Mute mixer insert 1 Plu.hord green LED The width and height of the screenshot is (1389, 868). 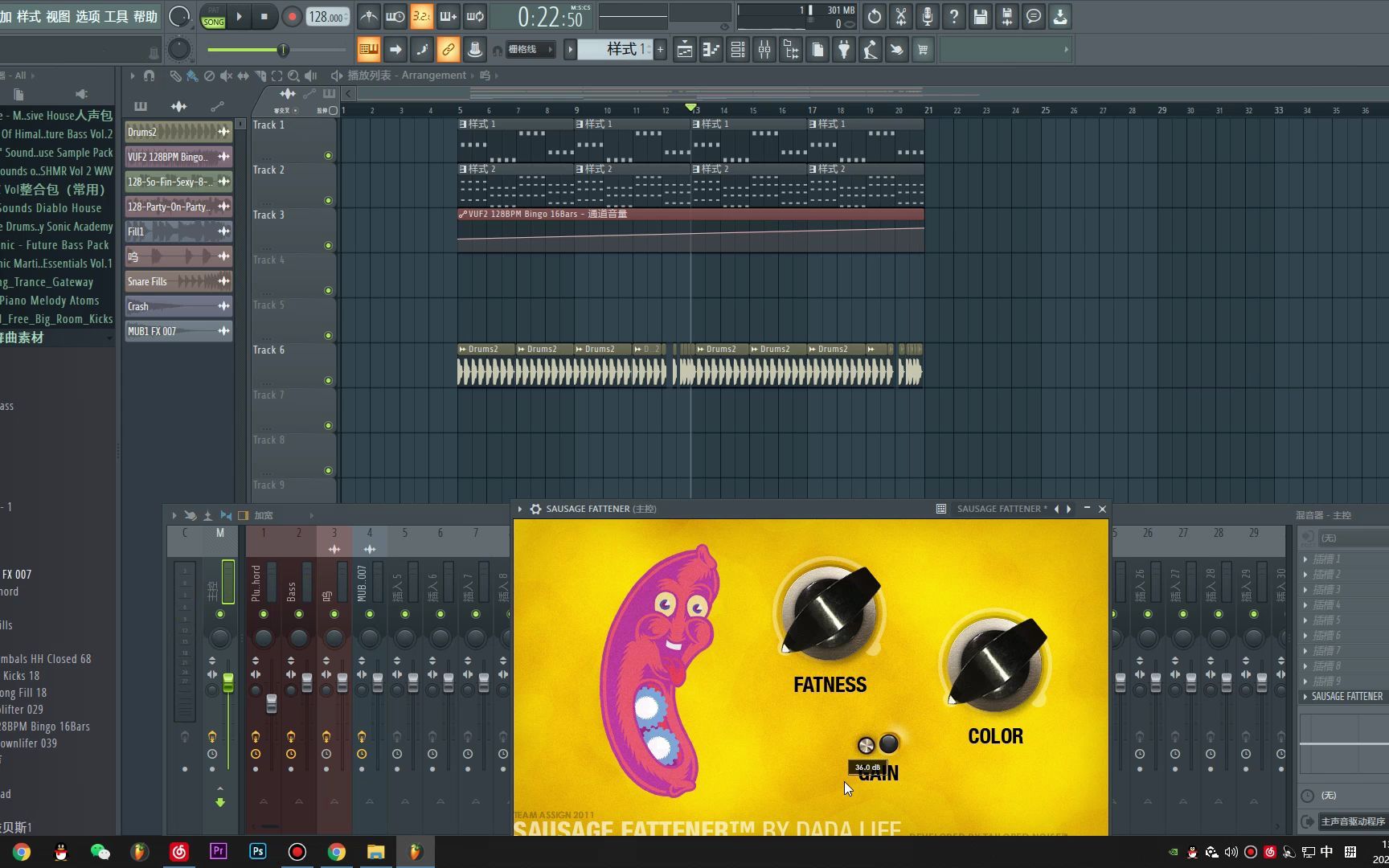tap(264, 614)
